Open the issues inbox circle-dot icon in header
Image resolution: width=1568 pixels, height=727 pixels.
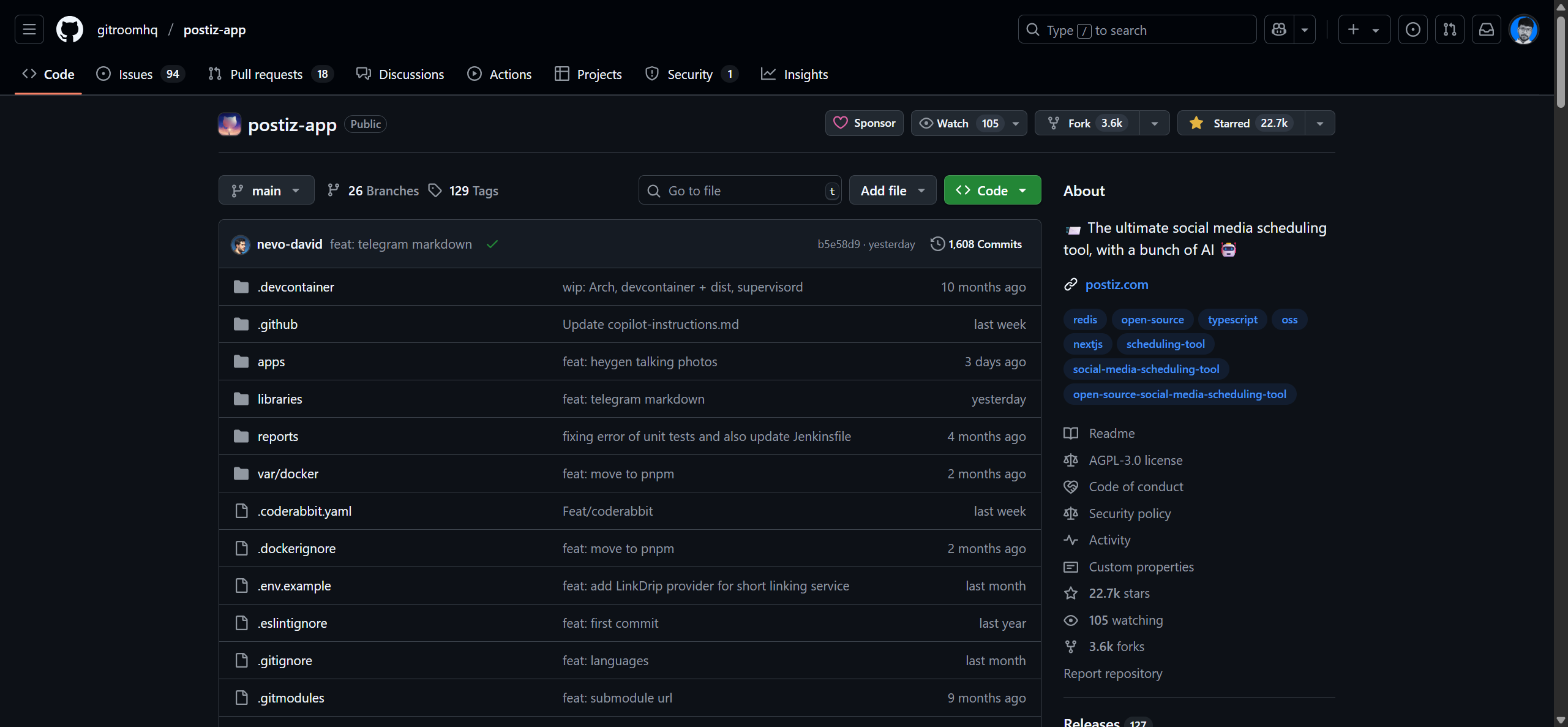pyautogui.click(x=1413, y=29)
